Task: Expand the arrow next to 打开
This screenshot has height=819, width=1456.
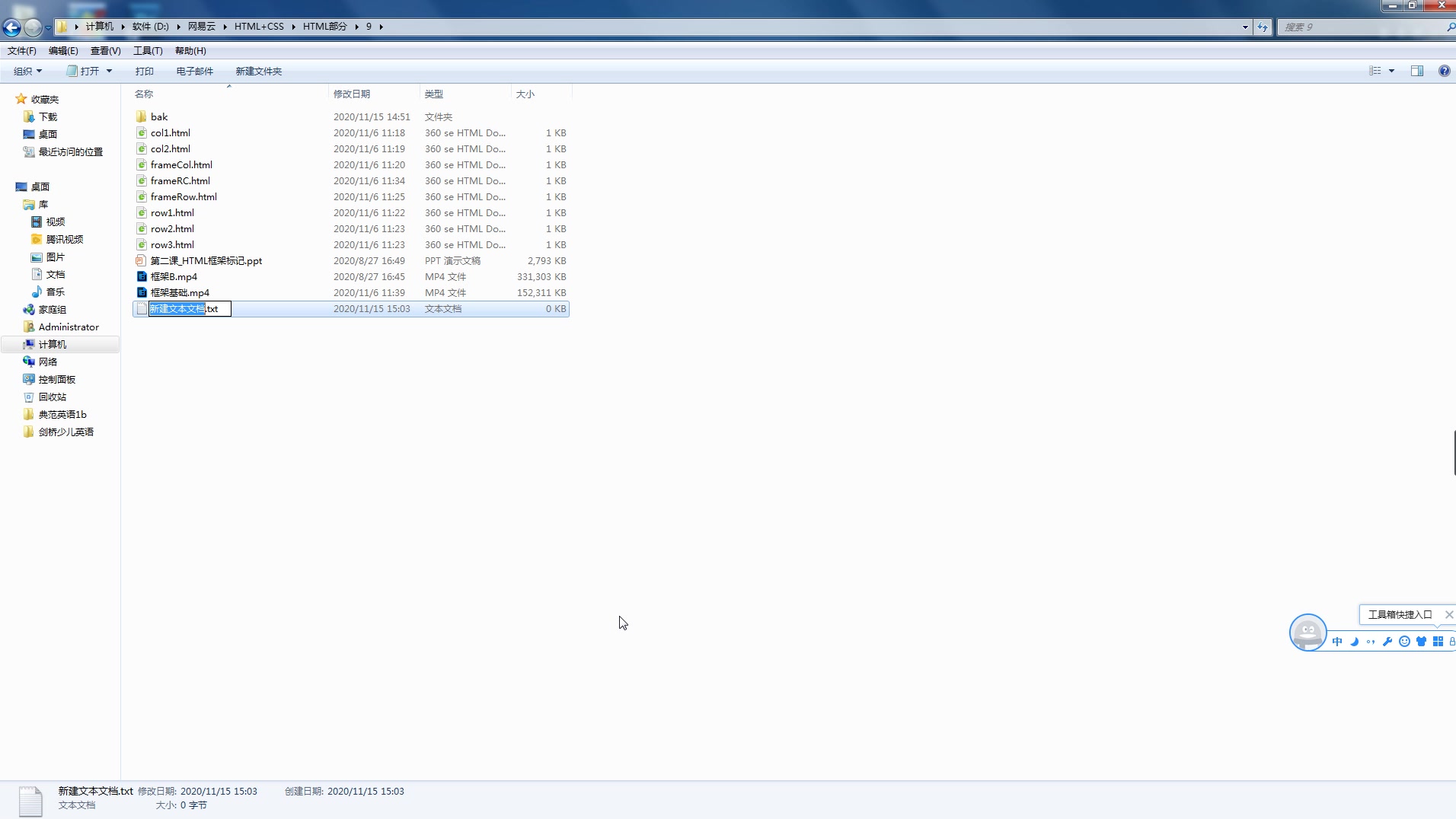Action: tap(109, 71)
